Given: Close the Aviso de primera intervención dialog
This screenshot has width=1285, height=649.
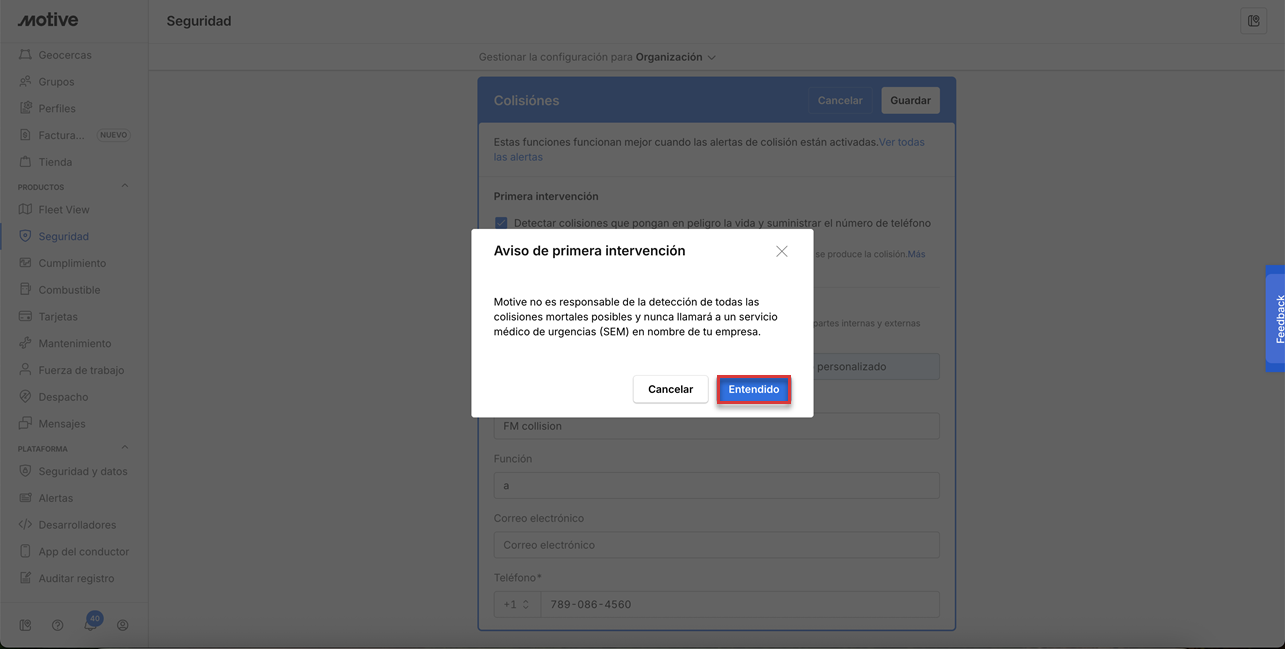Looking at the screenshot, I should (x=782, y=252).
